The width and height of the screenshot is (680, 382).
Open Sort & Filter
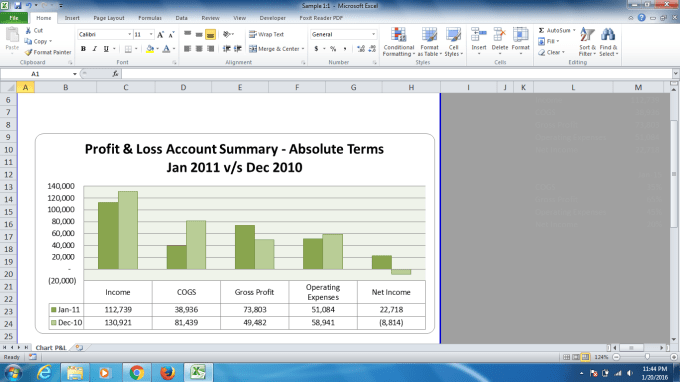pos(587,42)
